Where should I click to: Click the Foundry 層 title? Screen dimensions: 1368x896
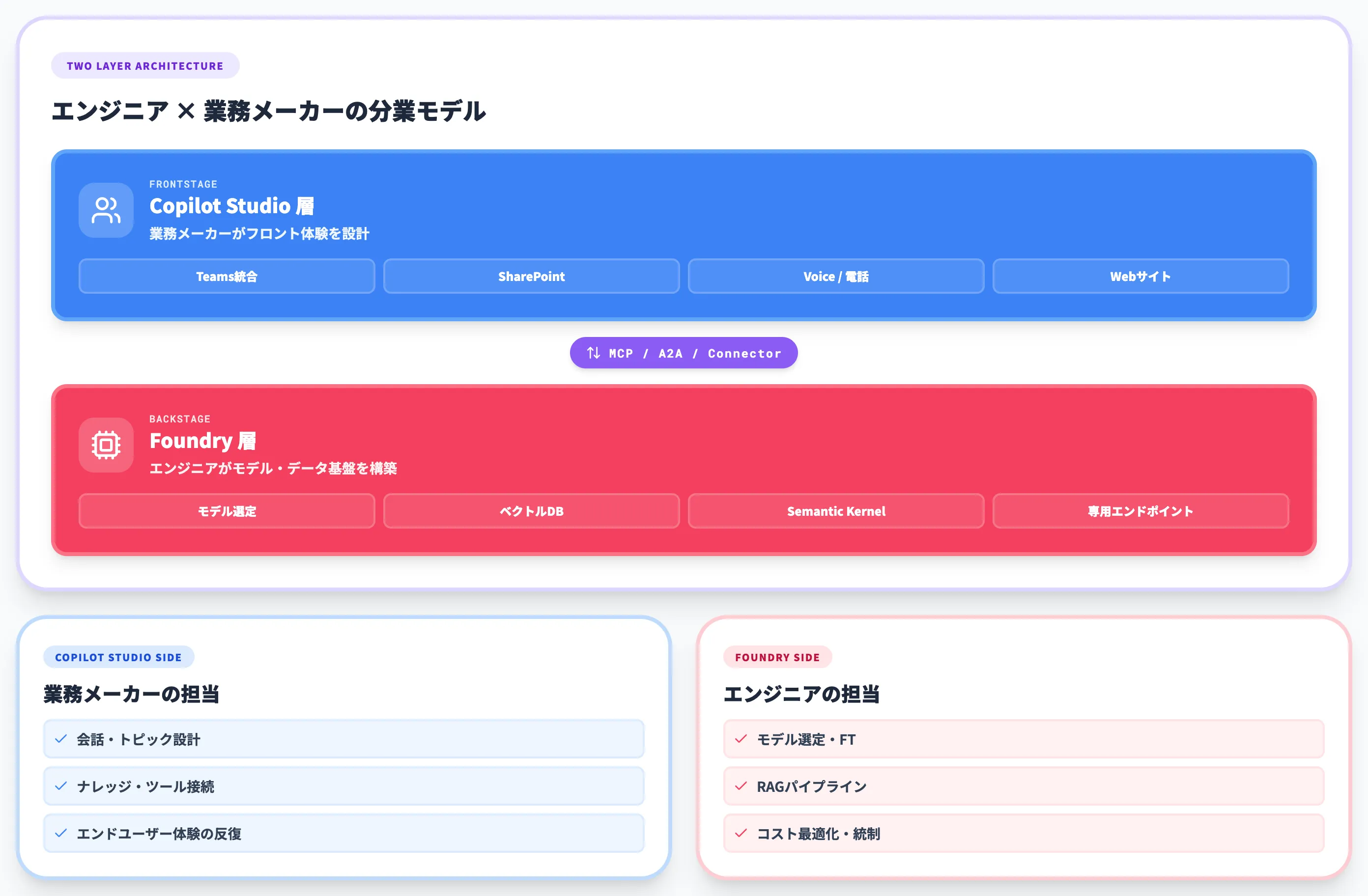pos(202,441)
